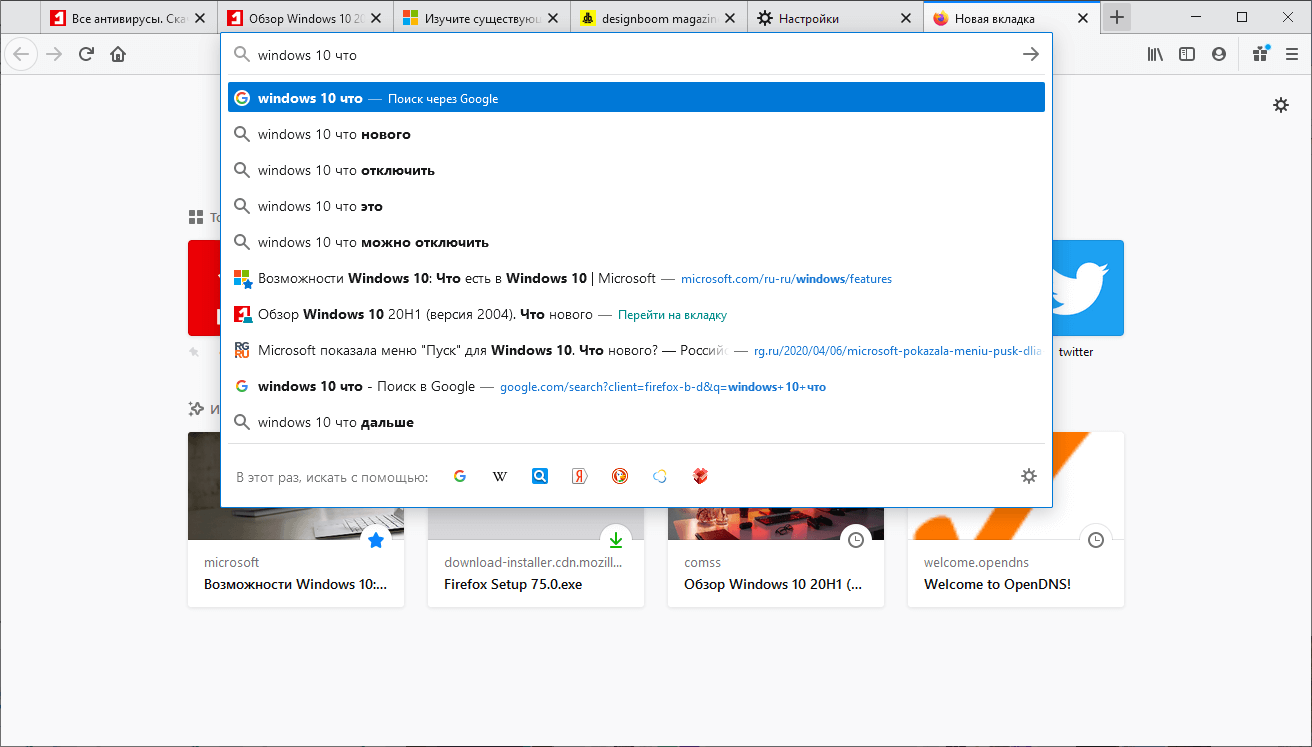Image resolution: width=1312 pixels, height=747 pixels.
Task: Navigate back with the back arrow
Action: [20, 54]
